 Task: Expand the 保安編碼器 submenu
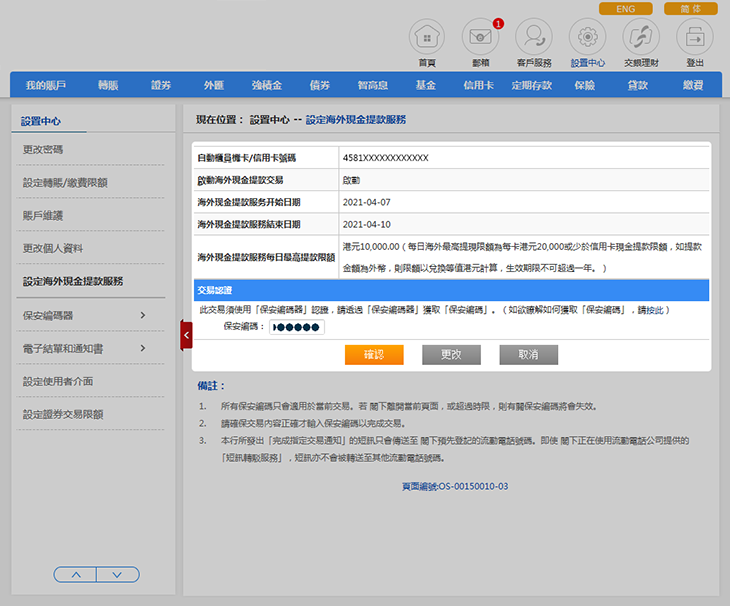[x=142, y=316]
